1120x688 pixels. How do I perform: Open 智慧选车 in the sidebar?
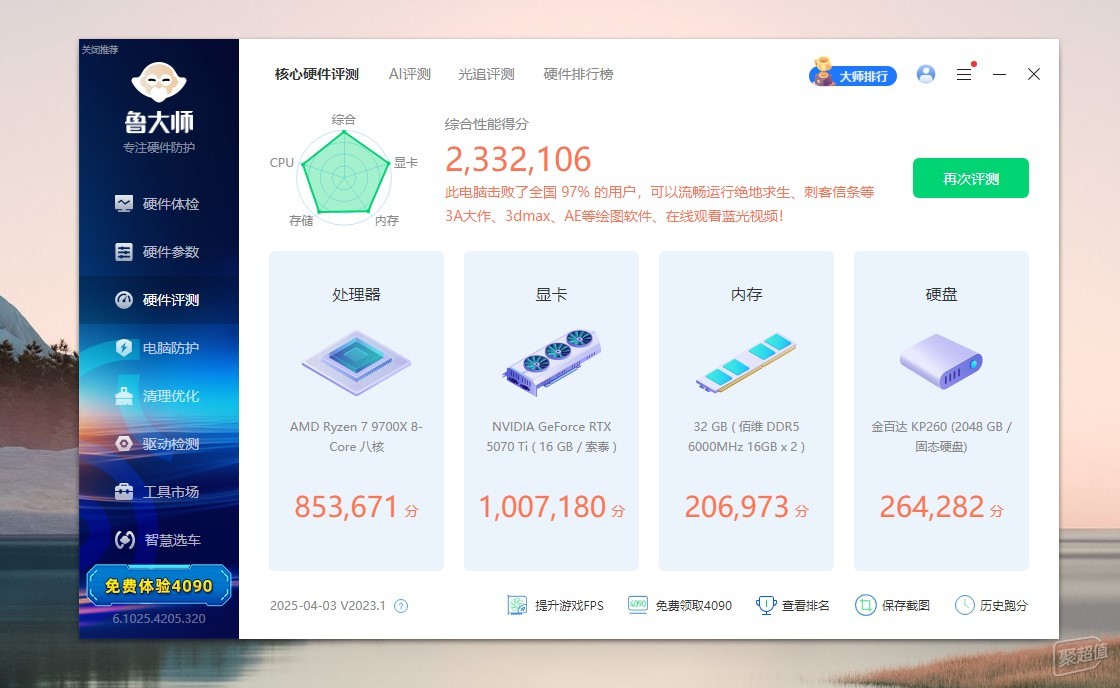pyautogui.click(x=159, y=539)
